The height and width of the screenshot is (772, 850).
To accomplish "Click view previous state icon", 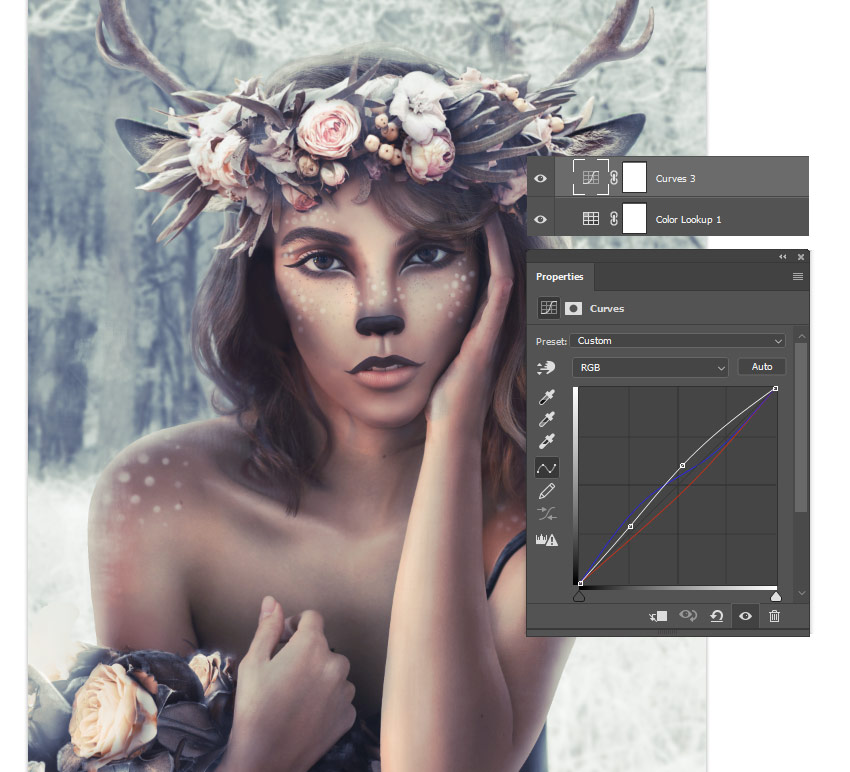I will [x=688, y=616].
